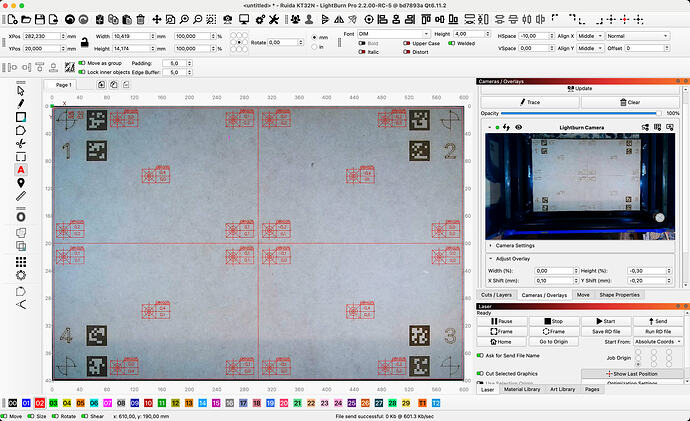
Task: Collapse the Adjust Overlay section
Action: pos(490,259)
